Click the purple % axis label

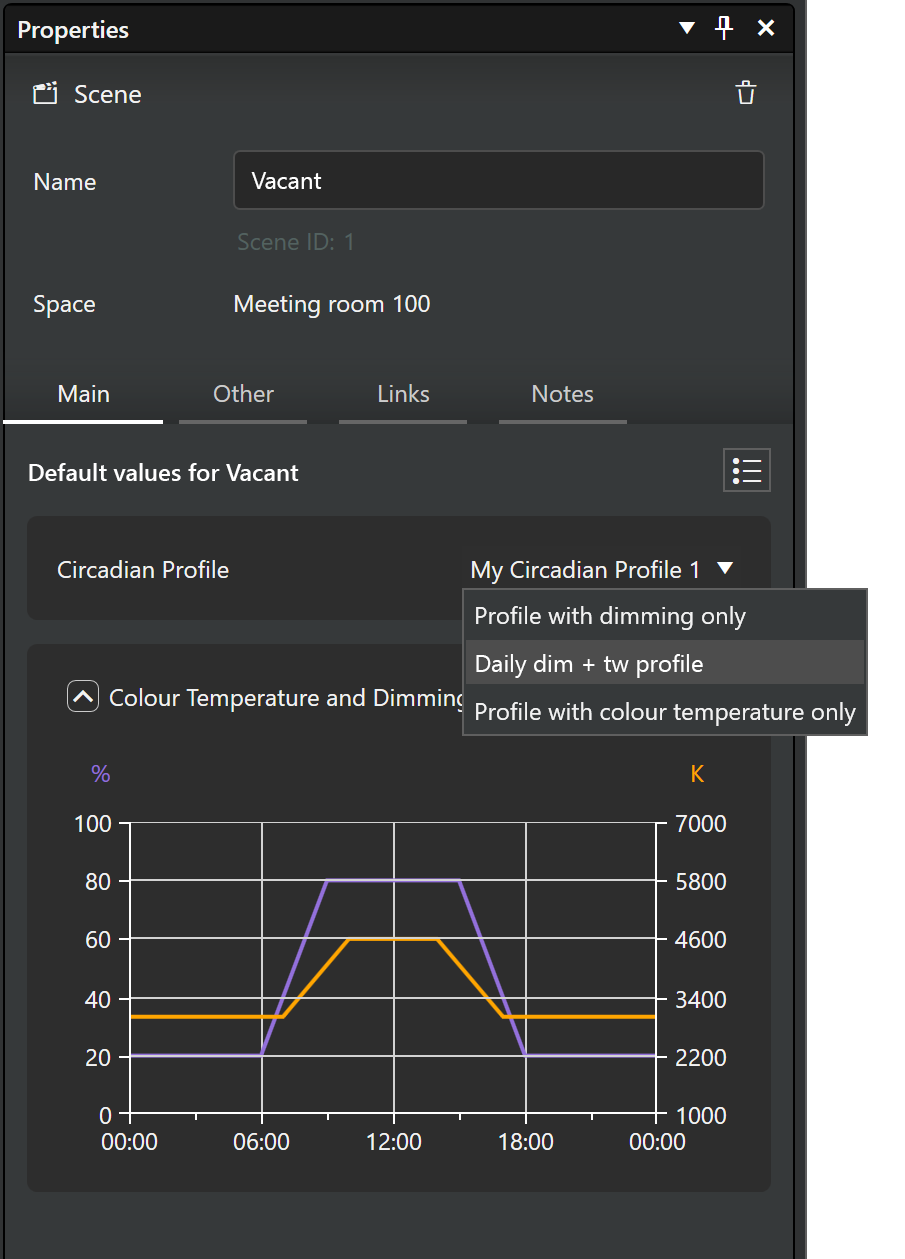pyautogui.click(x=100, y=773)
